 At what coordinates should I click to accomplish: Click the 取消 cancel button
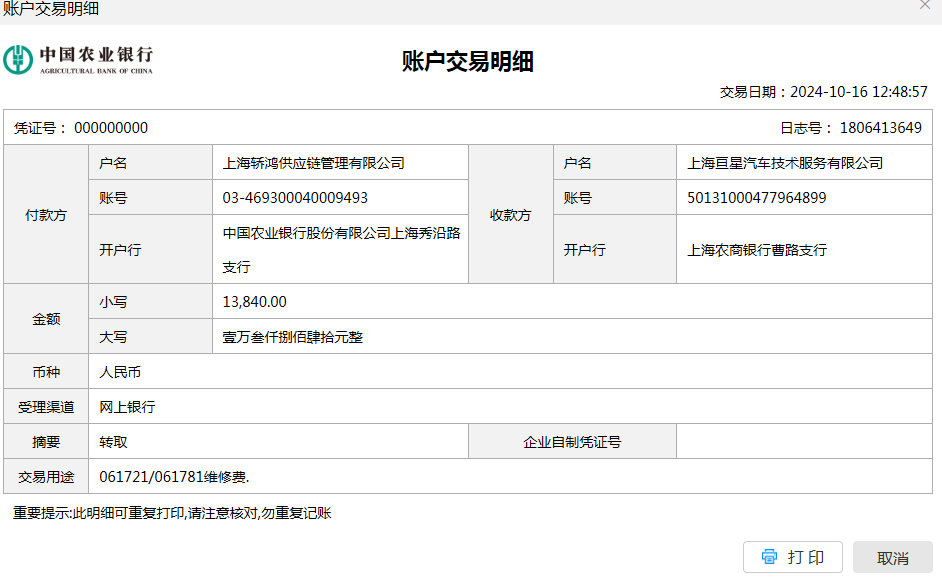click(892, 558)
